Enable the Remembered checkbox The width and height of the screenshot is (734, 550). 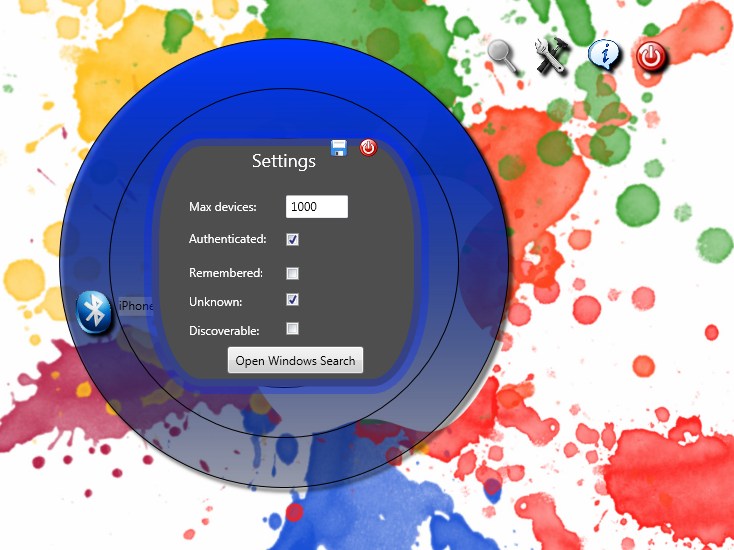pyautogui.click(x=293, y=273)
